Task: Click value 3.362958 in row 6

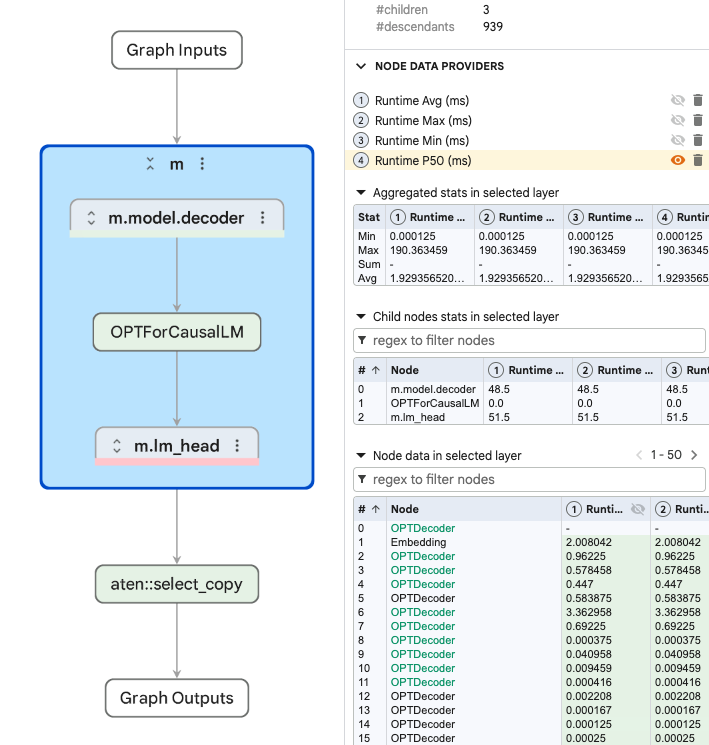Action: tap(588, 612)
